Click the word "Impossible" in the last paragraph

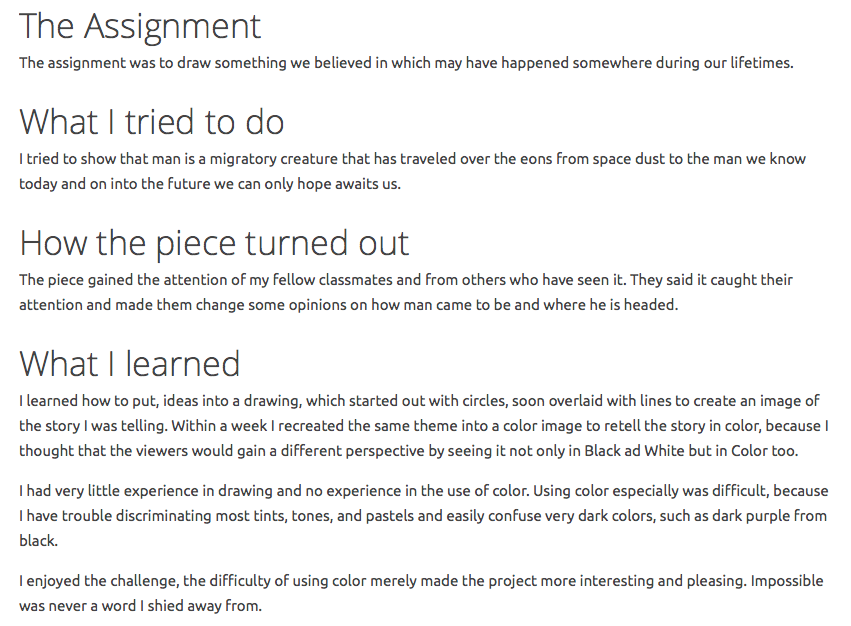click(x=789, y=581)
